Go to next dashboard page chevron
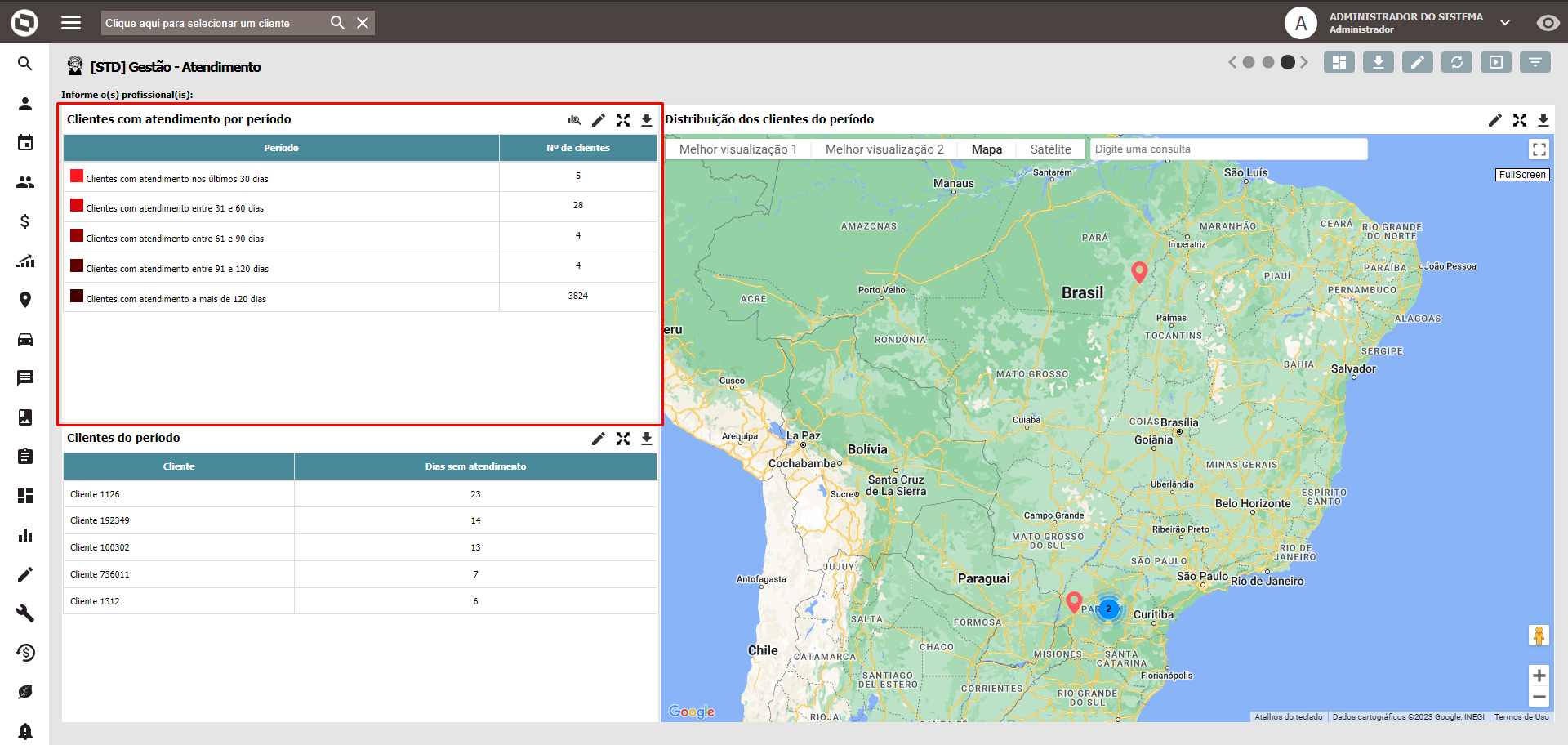 [x=1304, y=62]
